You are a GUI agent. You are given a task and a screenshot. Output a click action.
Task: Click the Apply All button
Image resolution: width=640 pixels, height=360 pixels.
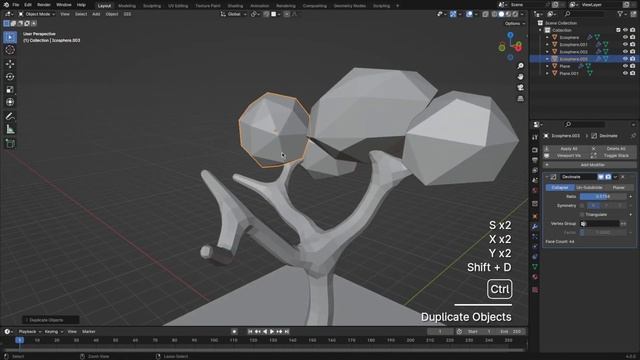pos(566,149)
